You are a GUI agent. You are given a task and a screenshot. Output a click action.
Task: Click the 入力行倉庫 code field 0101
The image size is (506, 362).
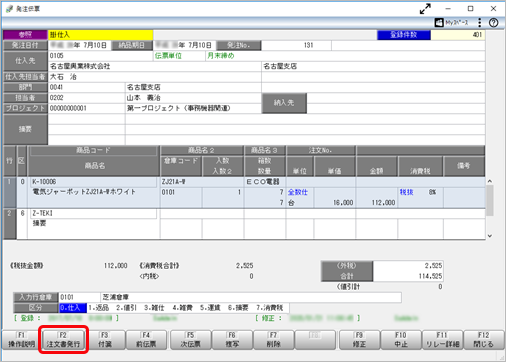(x=79, y=297)
